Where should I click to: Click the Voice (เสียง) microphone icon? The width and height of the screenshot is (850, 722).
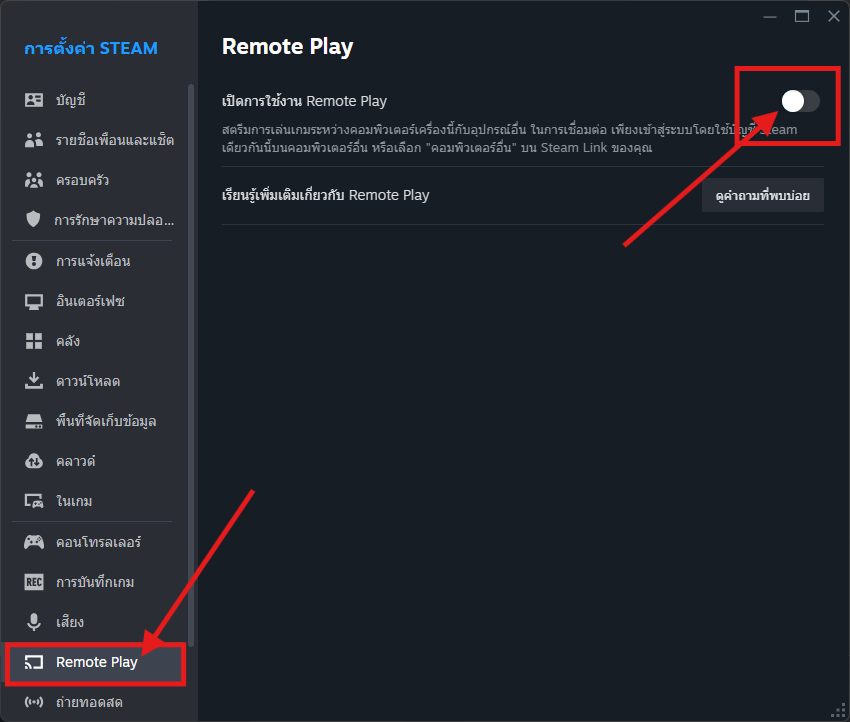[x=34, y=622]
